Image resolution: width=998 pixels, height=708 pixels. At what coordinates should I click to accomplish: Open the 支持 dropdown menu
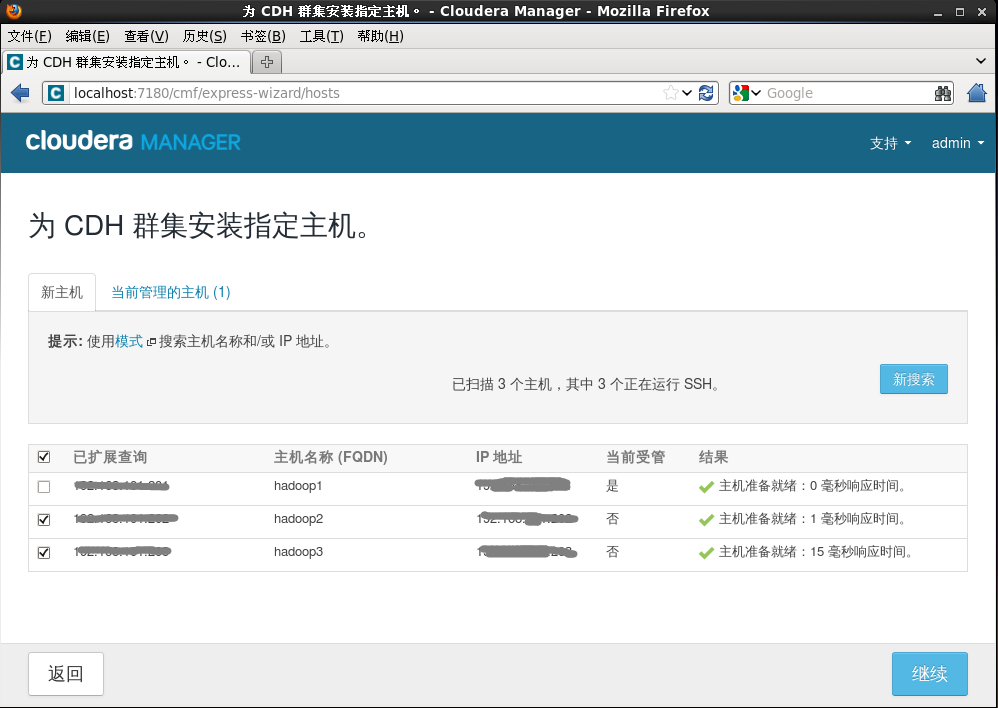coord(890,143)
